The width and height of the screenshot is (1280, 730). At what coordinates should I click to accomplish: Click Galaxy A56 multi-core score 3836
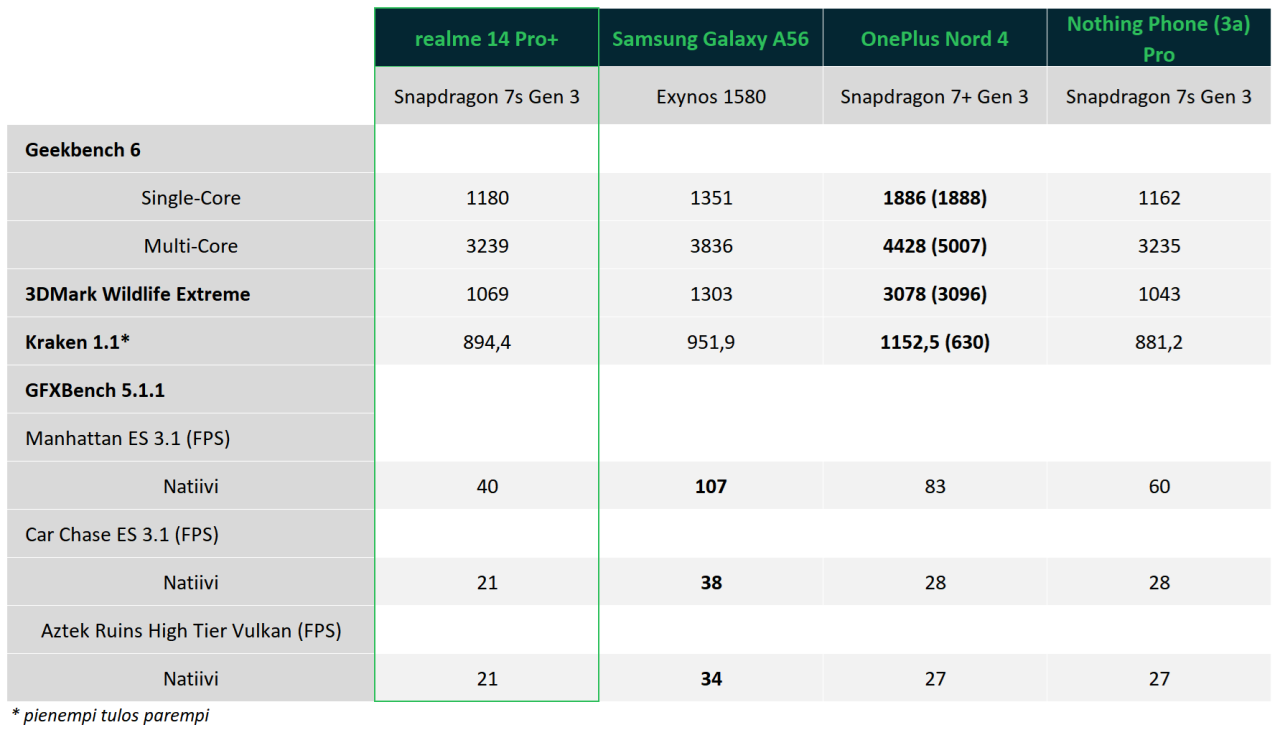[711, 246]
